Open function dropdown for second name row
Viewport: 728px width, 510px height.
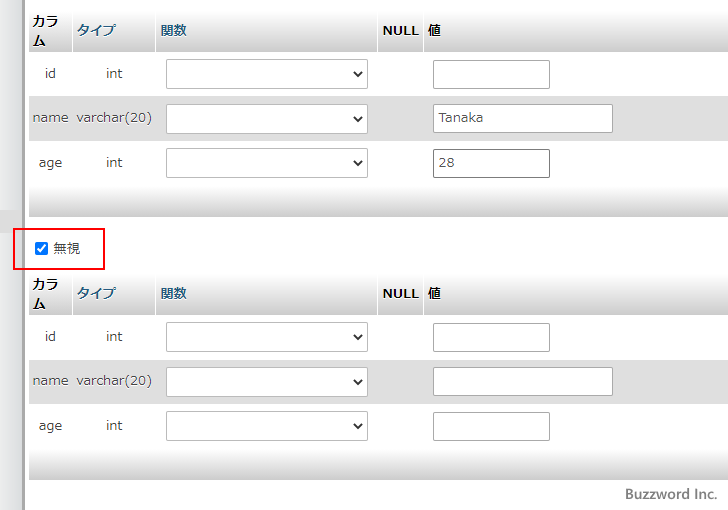[267, 381]
